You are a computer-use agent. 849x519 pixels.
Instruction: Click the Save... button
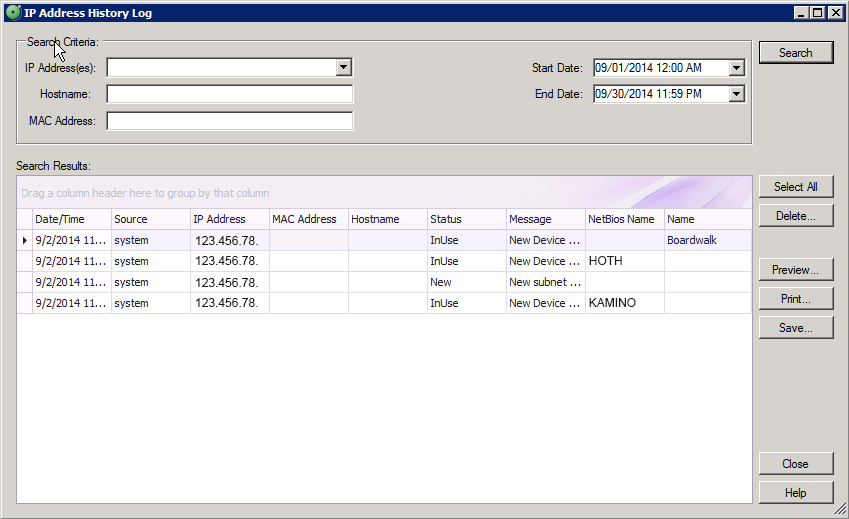point(795,328)
